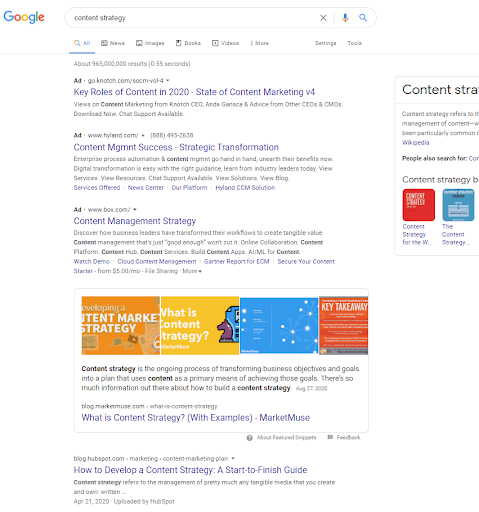Screen dimensions: 479x512
Task: Open the red 'Content Strategy for the Web' book cover
Action: 419,205
